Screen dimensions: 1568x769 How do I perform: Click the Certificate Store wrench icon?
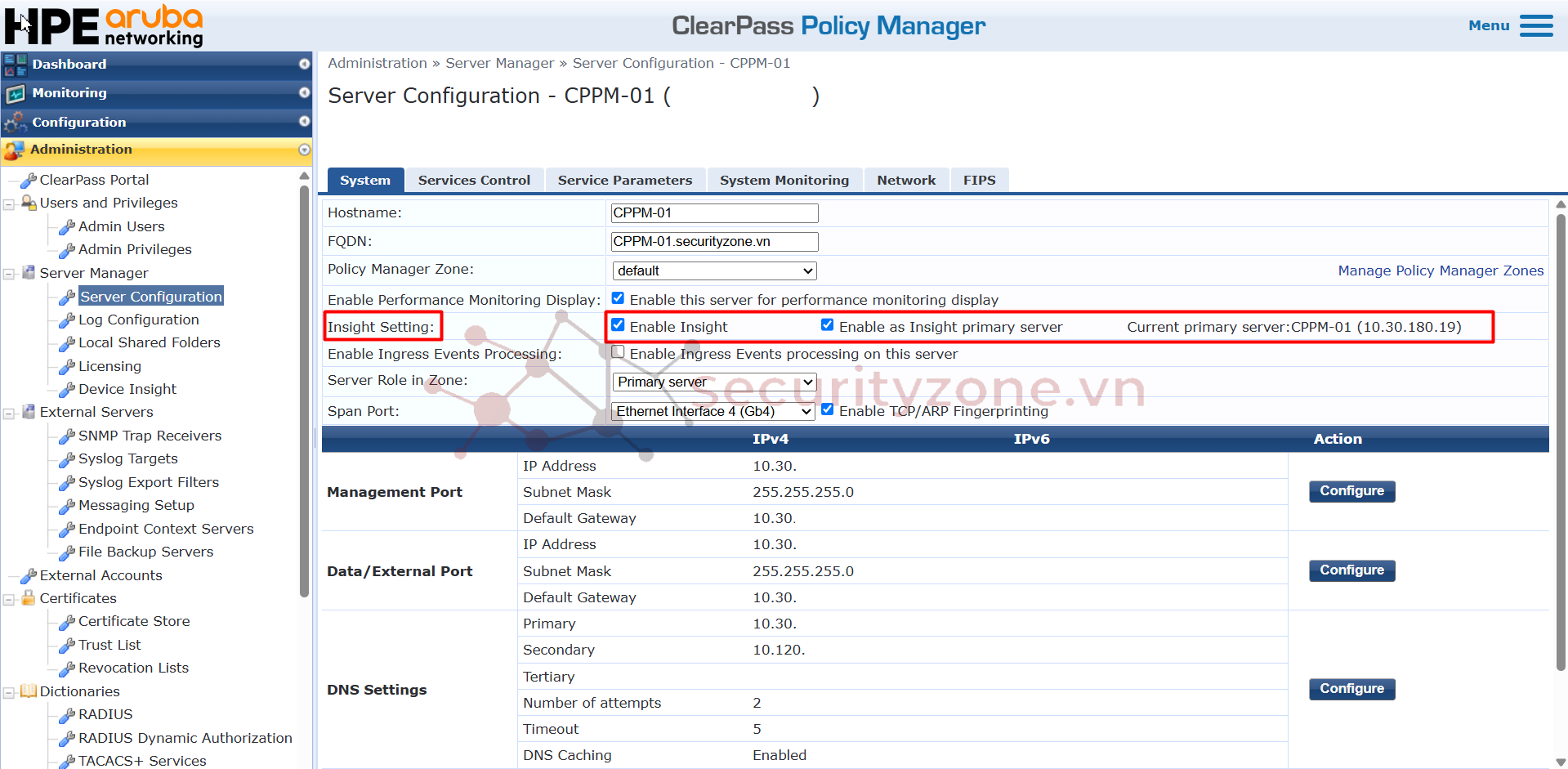[67, 621]
